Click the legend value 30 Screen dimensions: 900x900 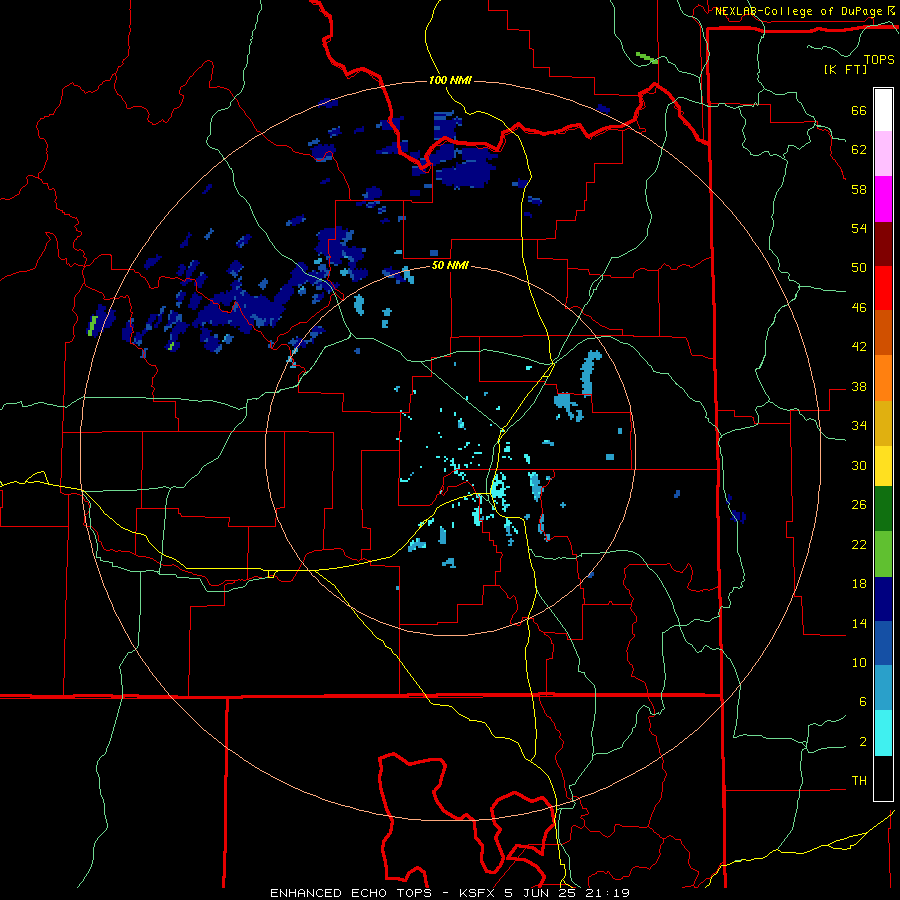(x=859, y=465)
